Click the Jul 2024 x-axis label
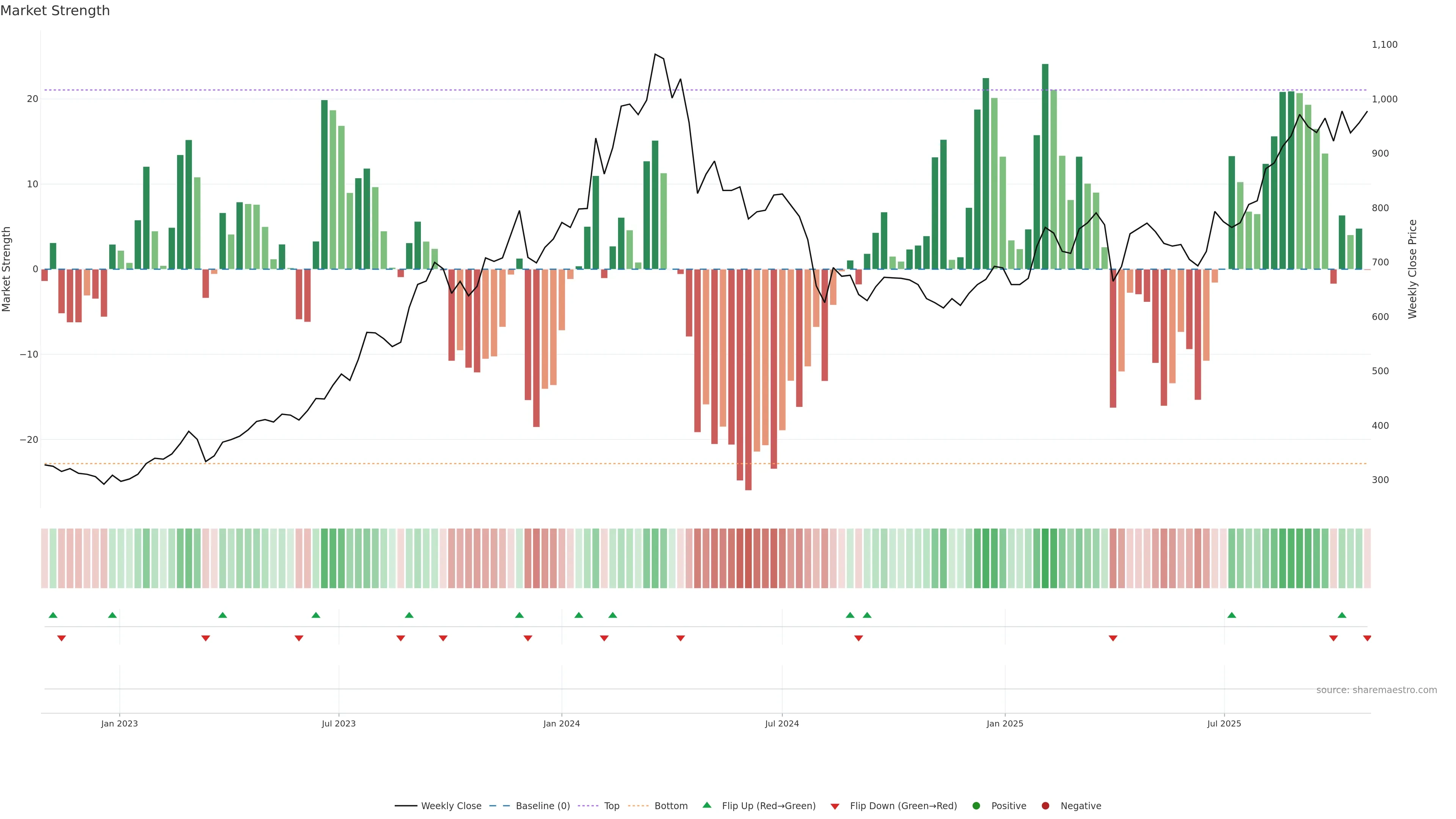This screenshot has height=819, width=1456. (x=782, y=723)
